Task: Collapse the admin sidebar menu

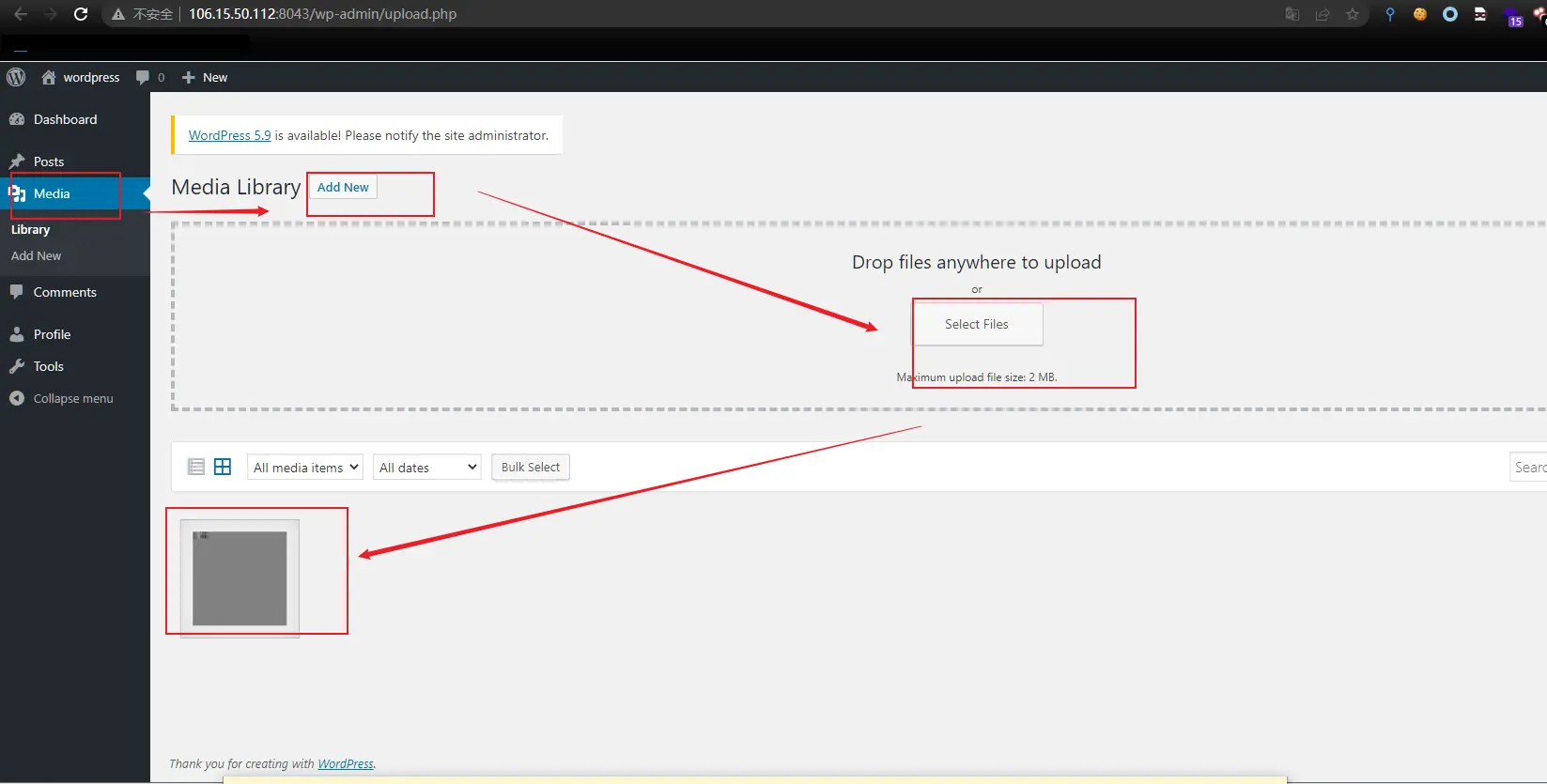Action: point(75,398)
